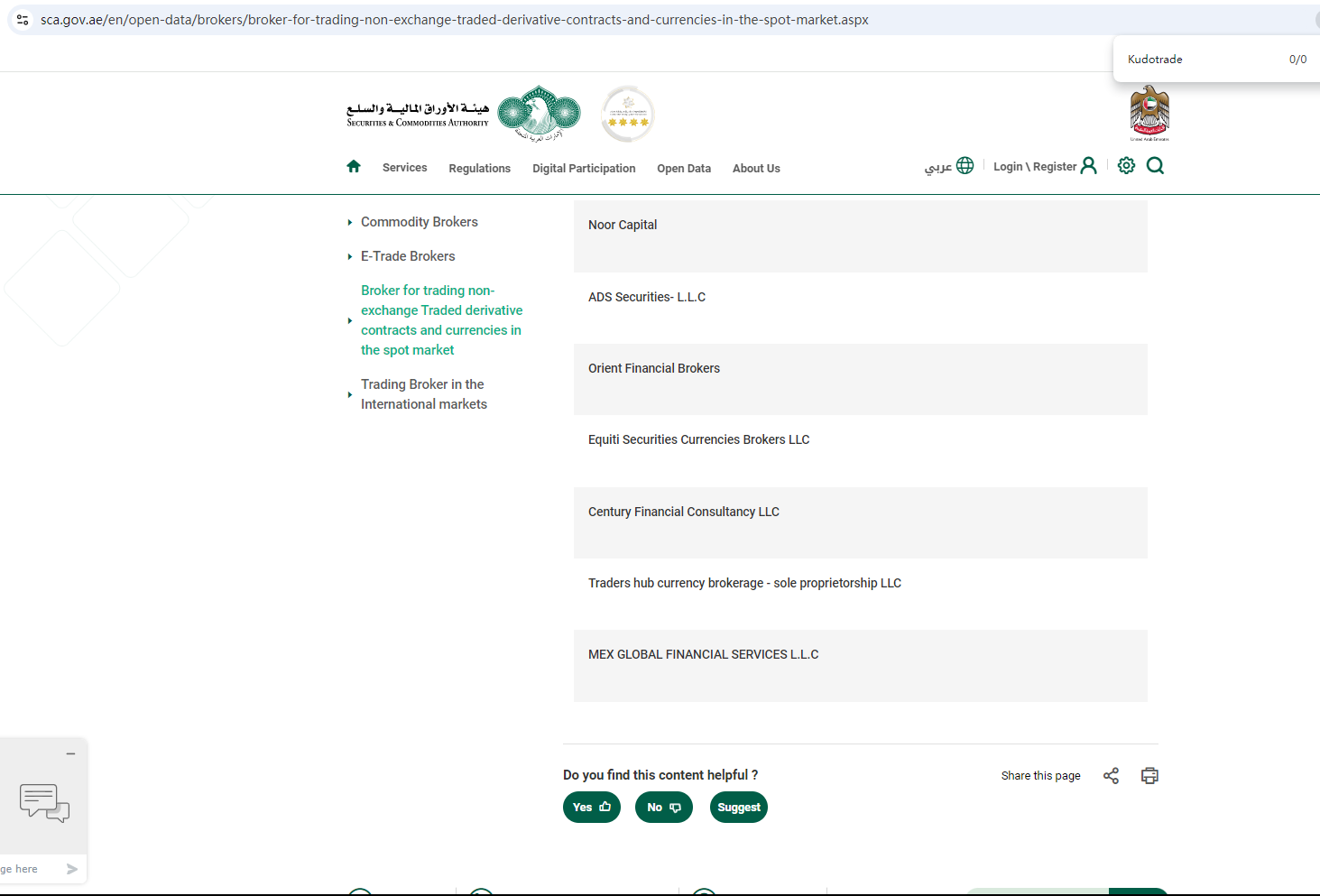The height and width of the screenshot is (896, 1320).
Task: Open the site search magnifier icon
Action: [1155, 165]
